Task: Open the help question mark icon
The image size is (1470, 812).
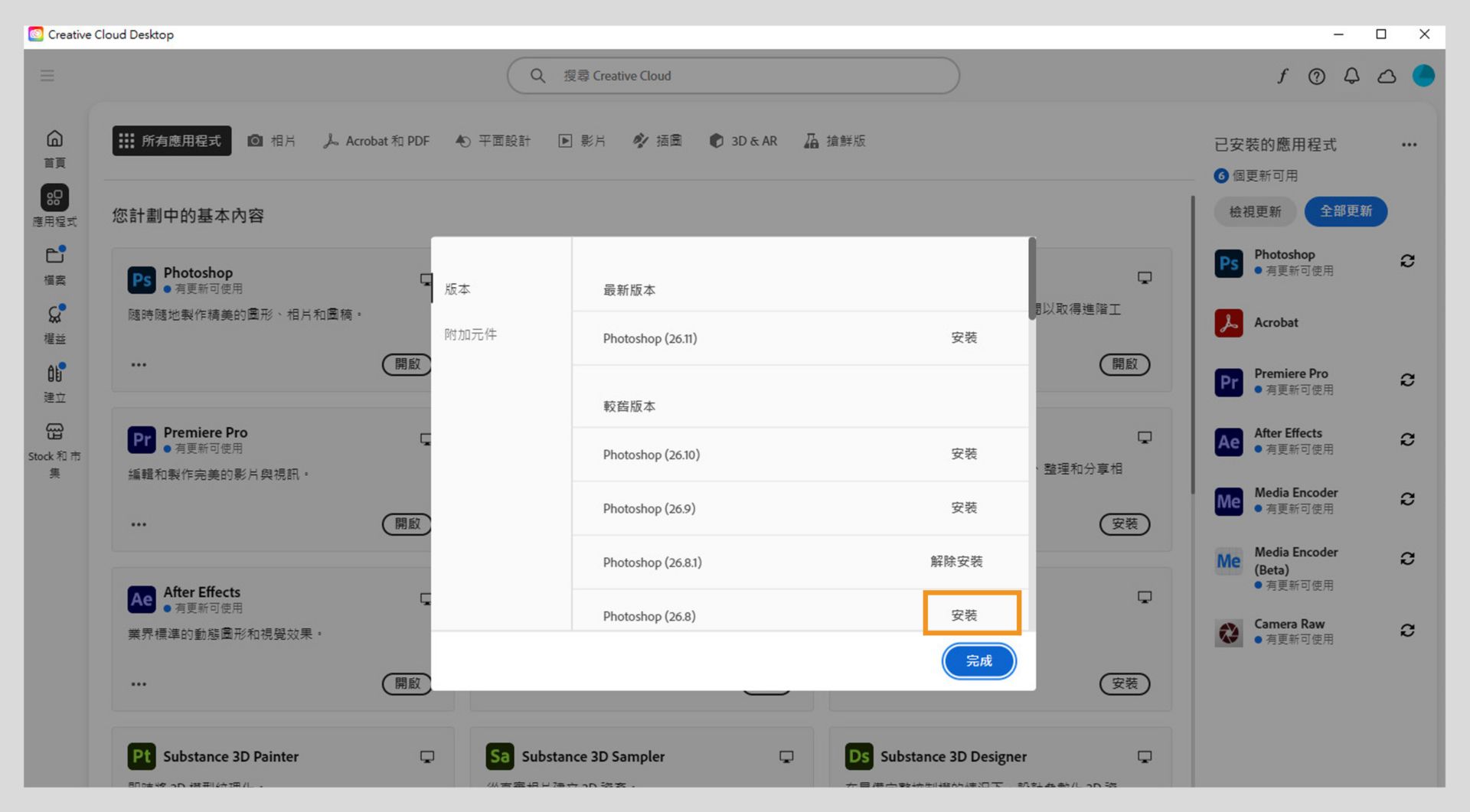Action: point(1317,76)
